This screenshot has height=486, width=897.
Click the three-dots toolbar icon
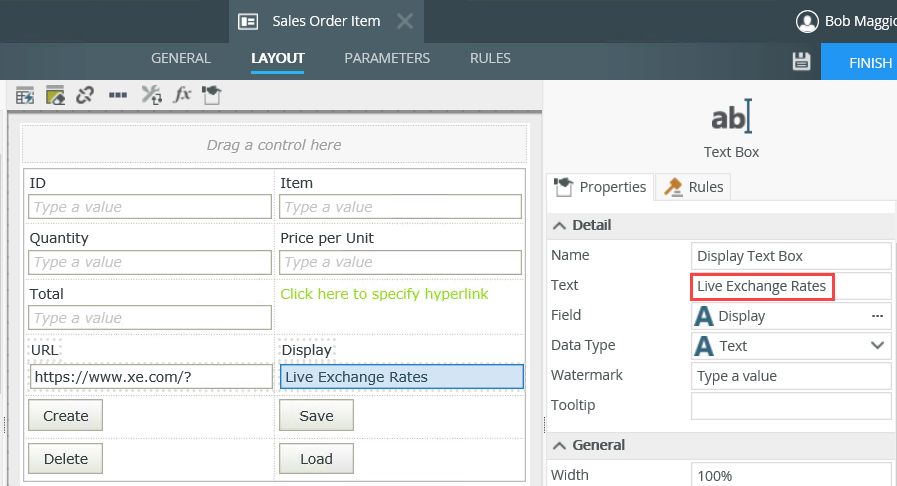[118, 95]
